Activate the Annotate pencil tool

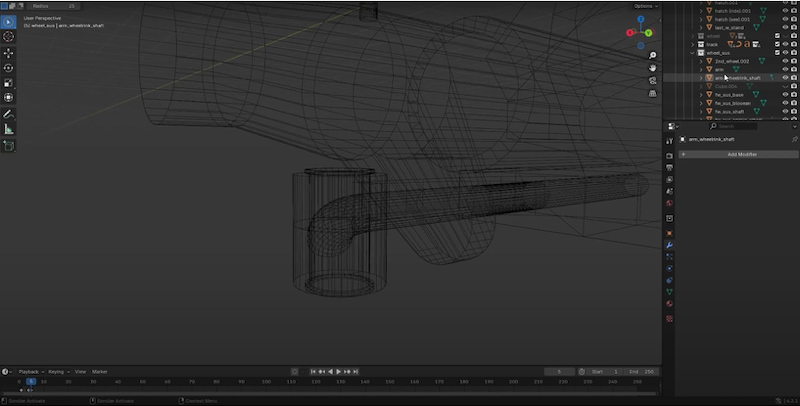point(9,114)
